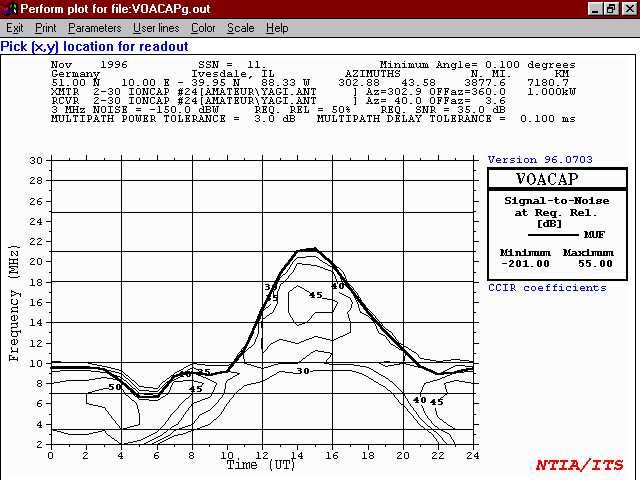640x480 pixels.
Task: Open the Exit menu
Action: (x=15, y=28)
